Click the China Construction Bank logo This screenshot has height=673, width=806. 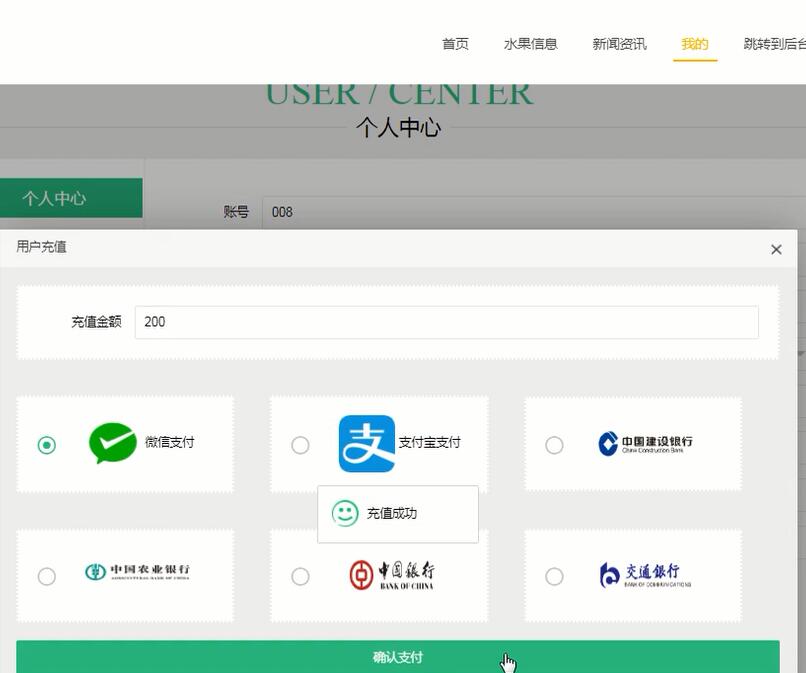point(645,444)
